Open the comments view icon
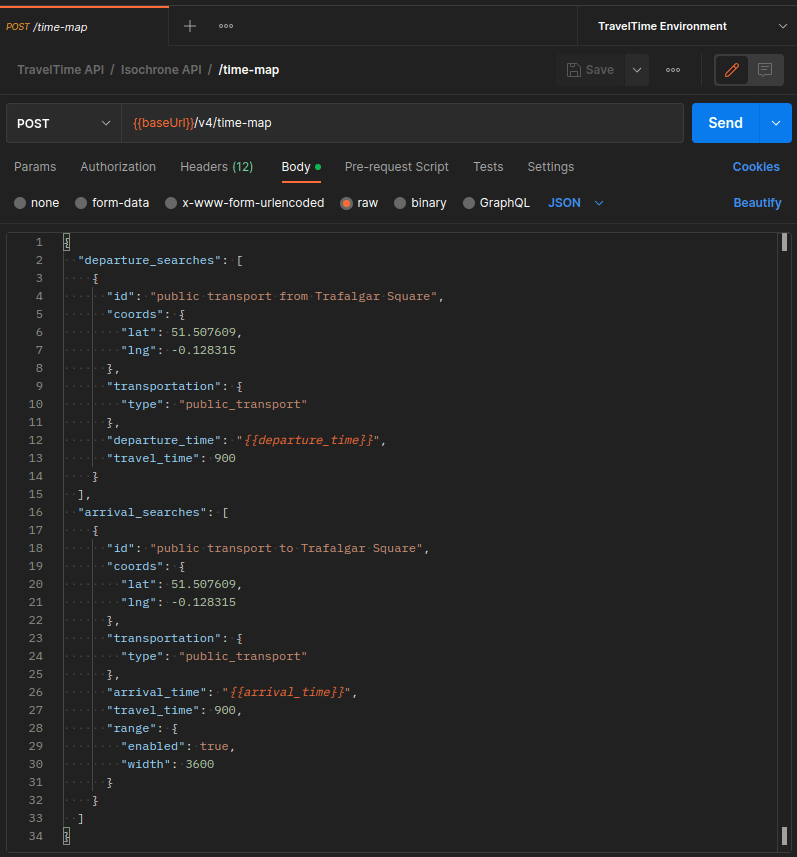The image size is (797, 857). click(765, 70)
